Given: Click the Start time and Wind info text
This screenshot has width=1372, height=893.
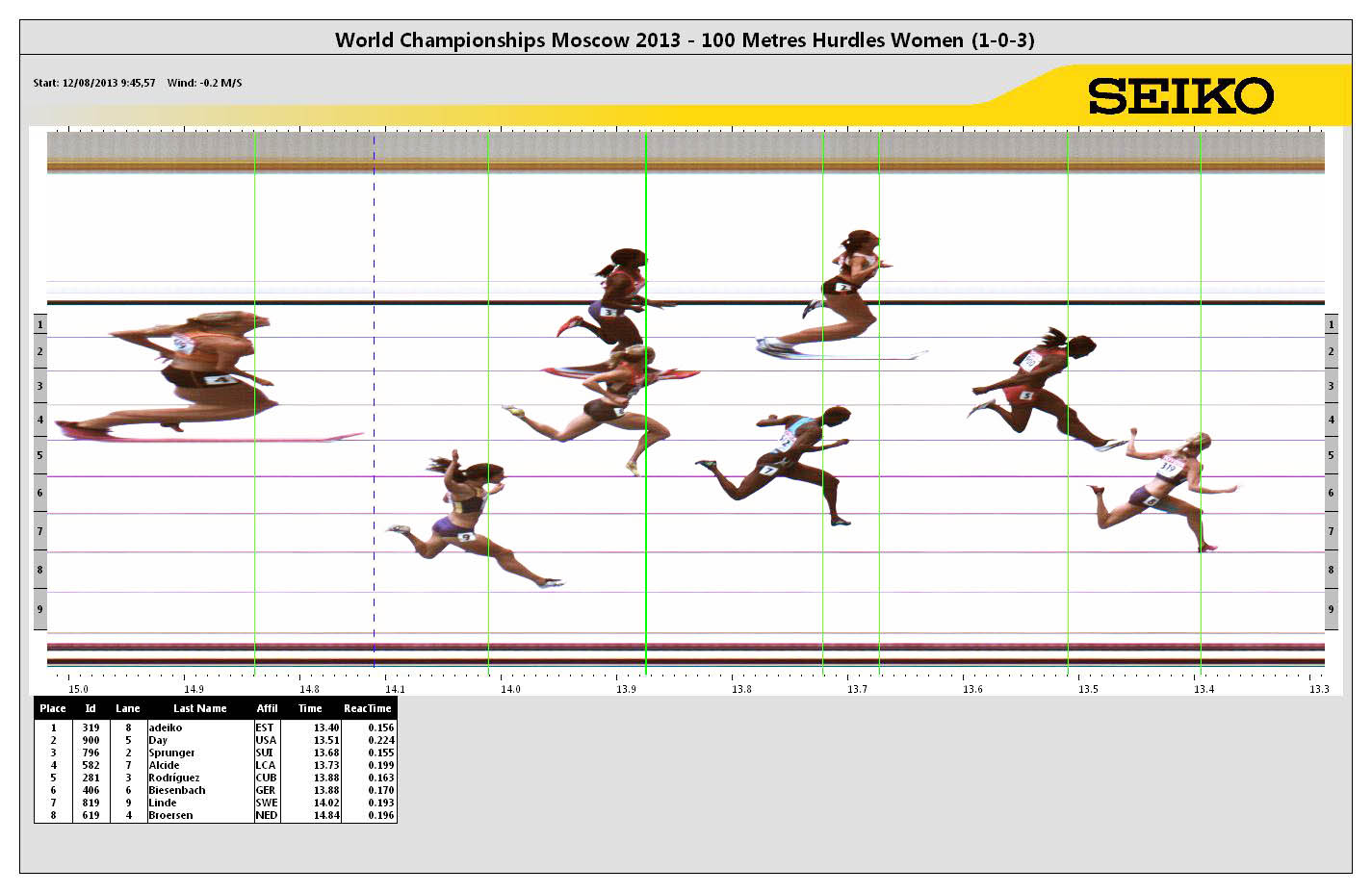Looking at the screenshot, I should [x=138, y=83].
